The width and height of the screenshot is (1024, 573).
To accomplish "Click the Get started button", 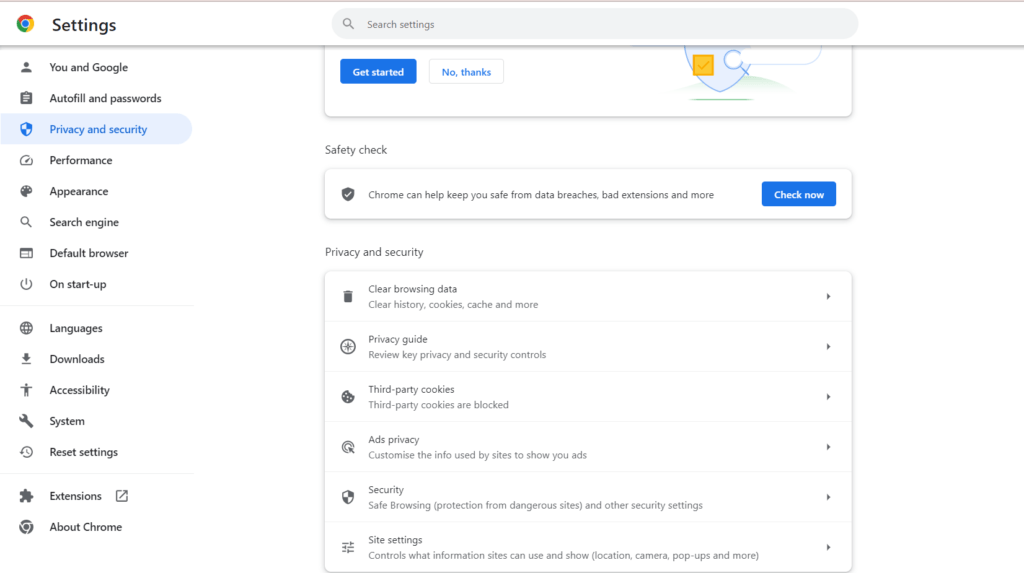I will (378, 72).
